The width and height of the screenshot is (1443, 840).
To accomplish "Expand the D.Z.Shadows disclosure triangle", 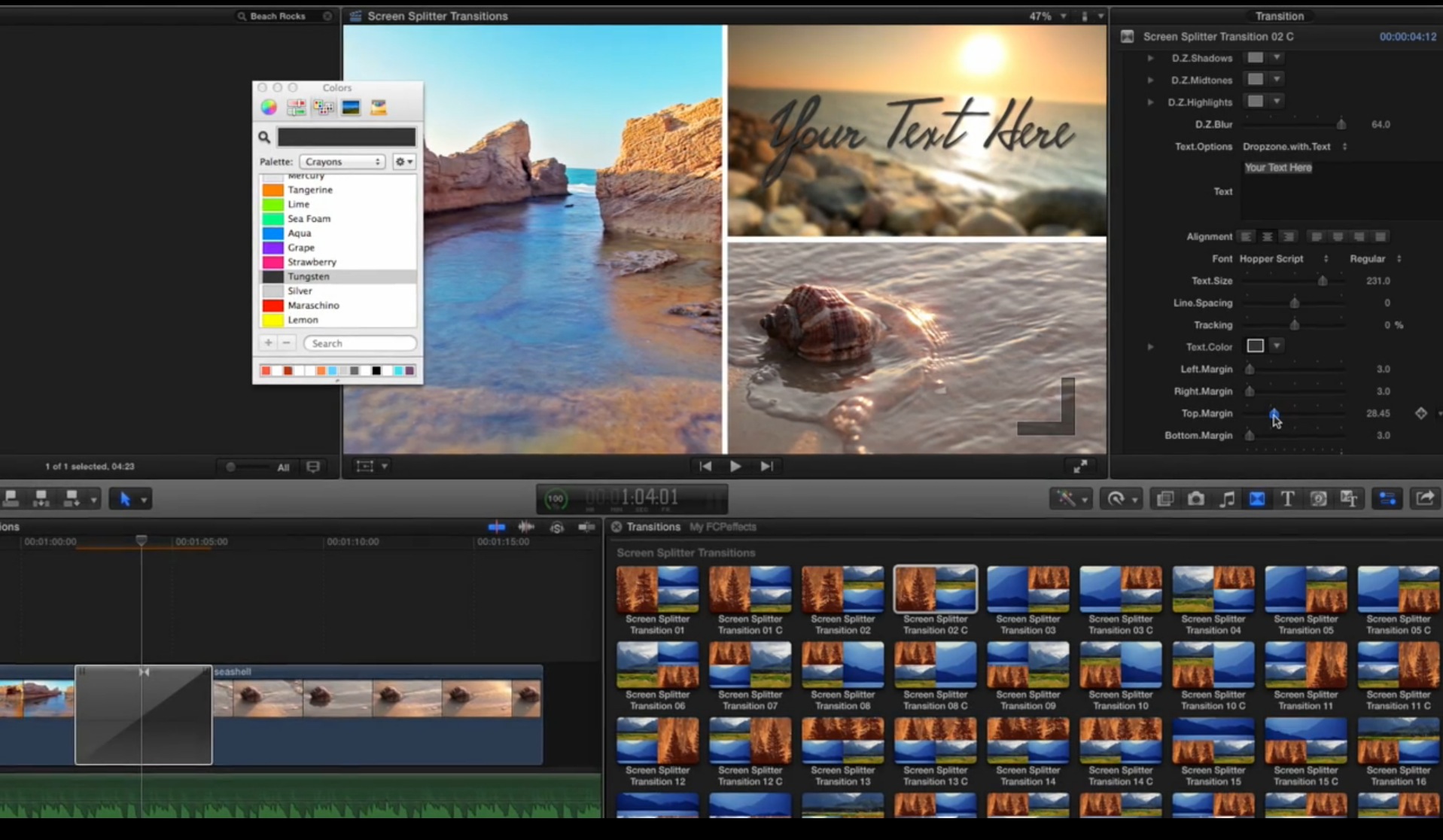I will 1150,57.
